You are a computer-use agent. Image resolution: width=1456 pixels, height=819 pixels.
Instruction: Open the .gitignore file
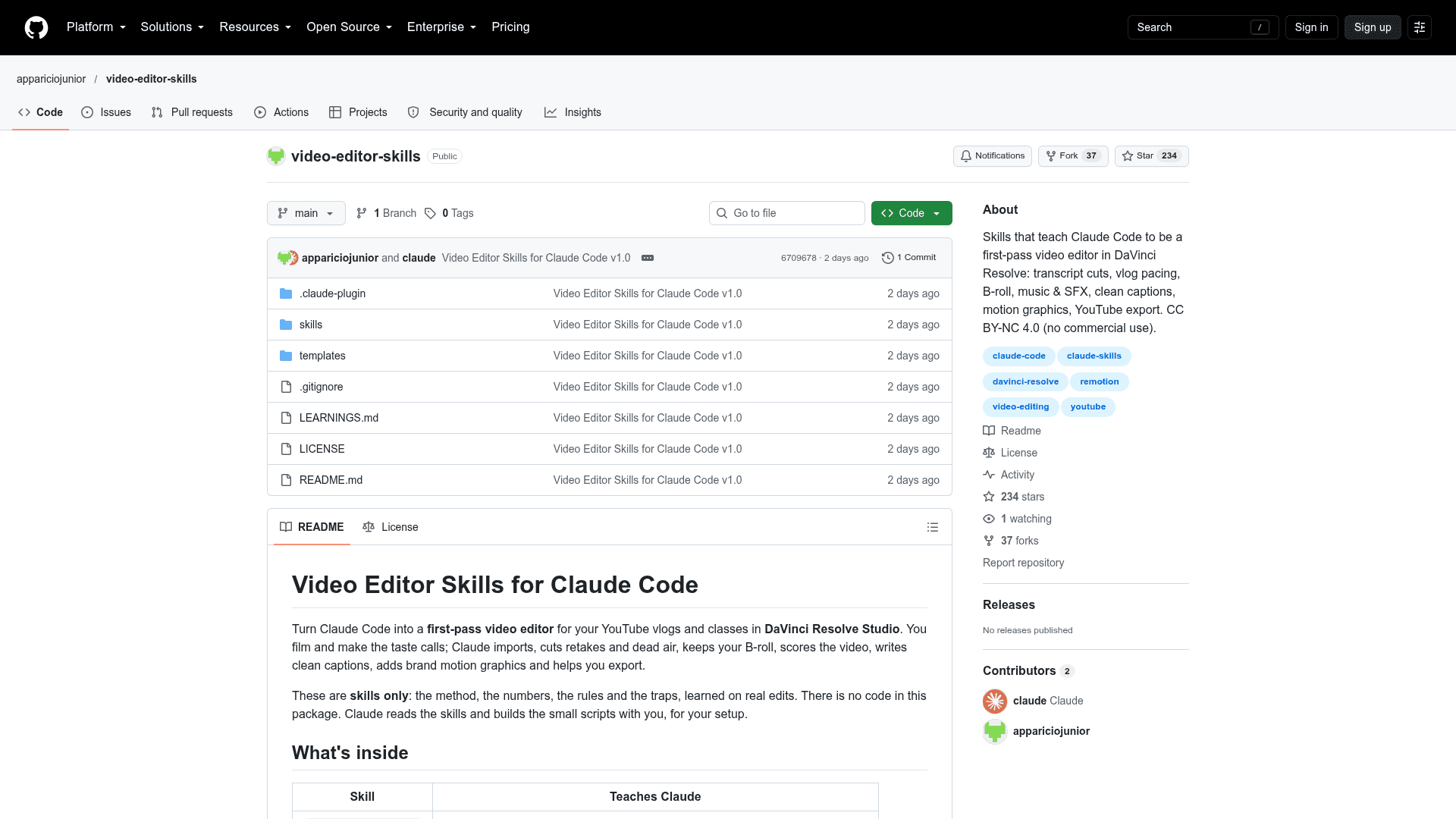321,387
